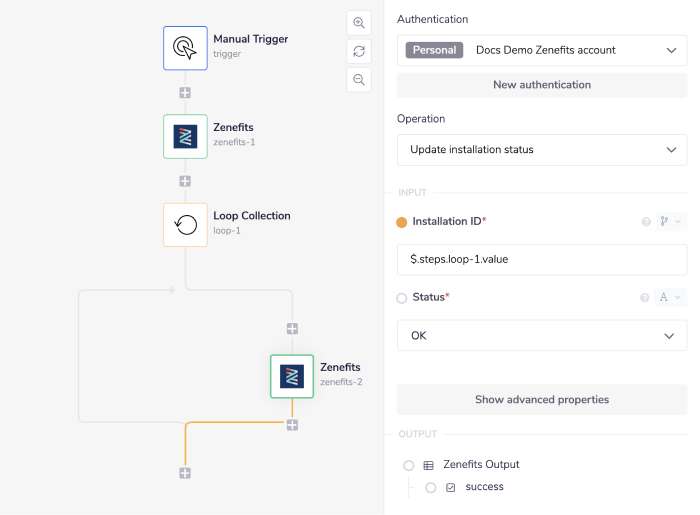Open help for Installation ID field
The image size is (700, 515).
(646, 222)
